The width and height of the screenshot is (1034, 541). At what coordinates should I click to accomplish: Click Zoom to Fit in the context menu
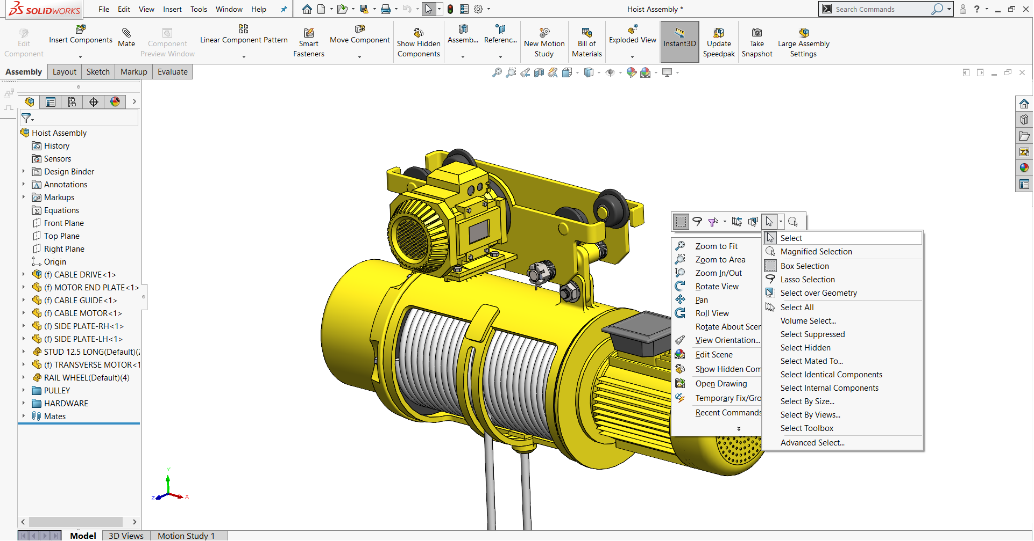716,246
